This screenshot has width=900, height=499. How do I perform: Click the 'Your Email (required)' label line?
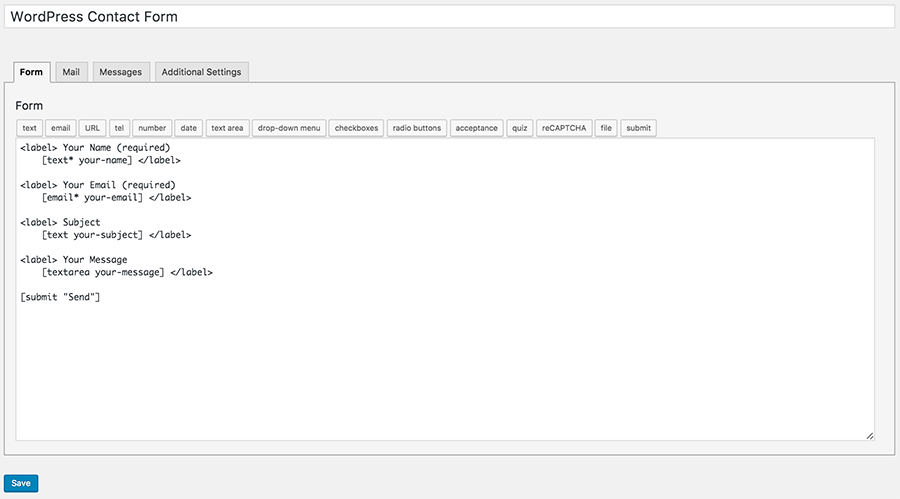tap(98, 185)
